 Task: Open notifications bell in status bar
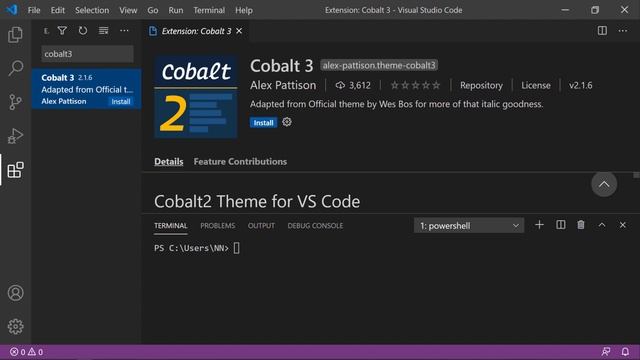pos(625,351)
